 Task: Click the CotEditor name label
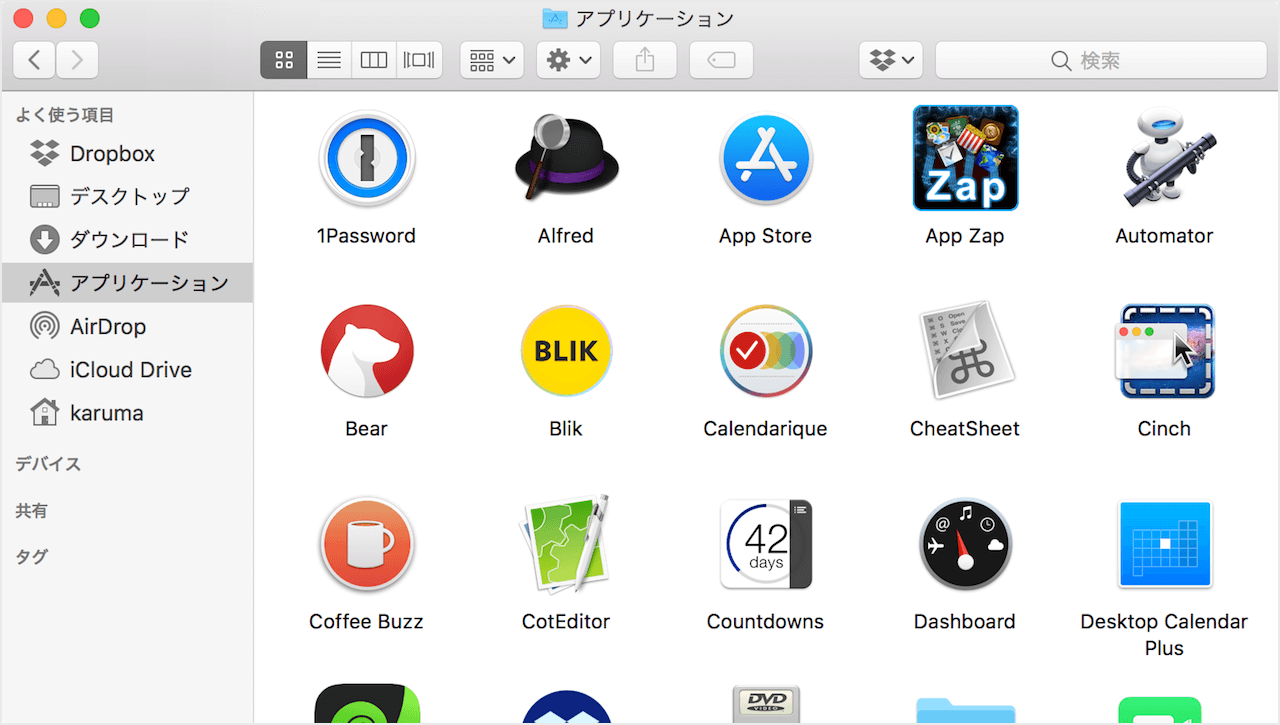(x=566, y=622)
